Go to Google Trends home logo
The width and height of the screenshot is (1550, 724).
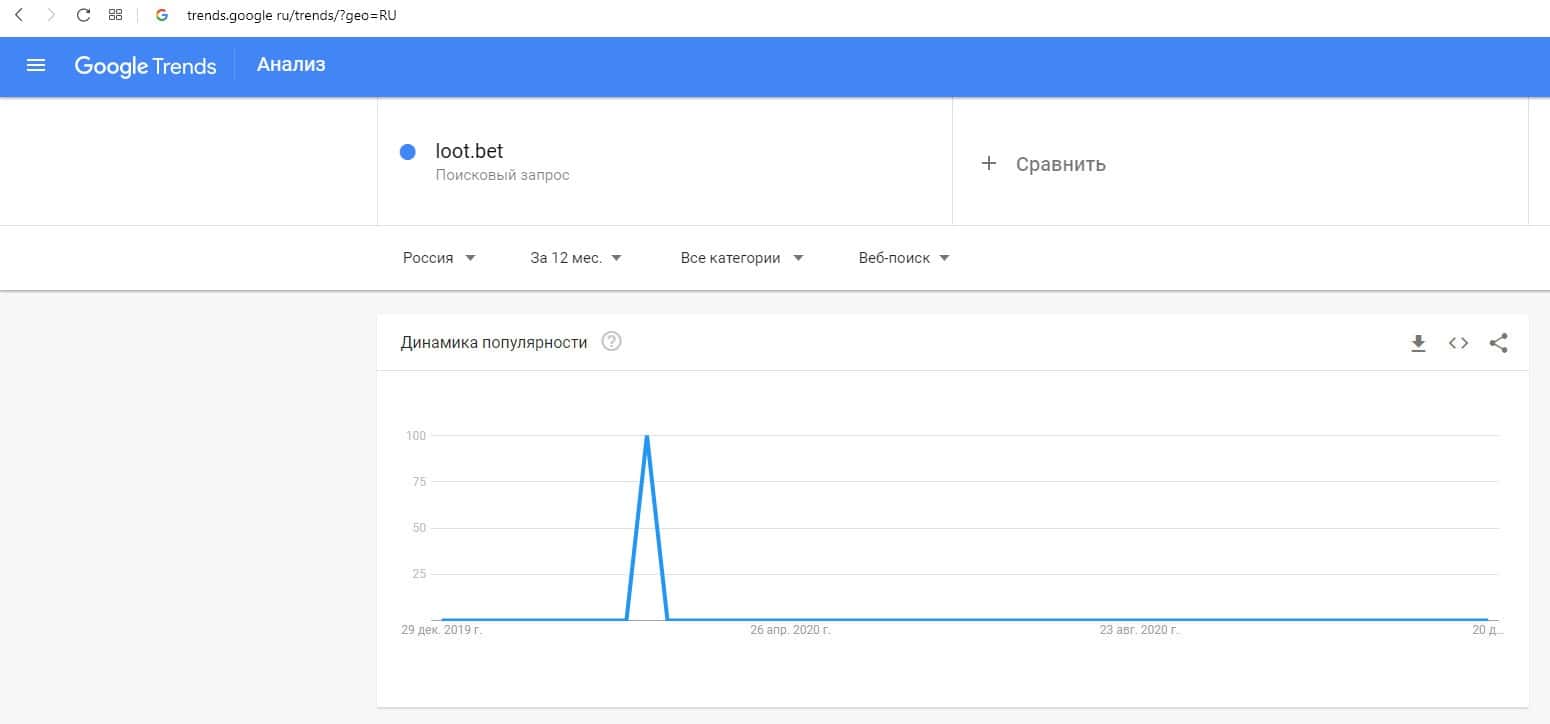[x=145, y=66]
